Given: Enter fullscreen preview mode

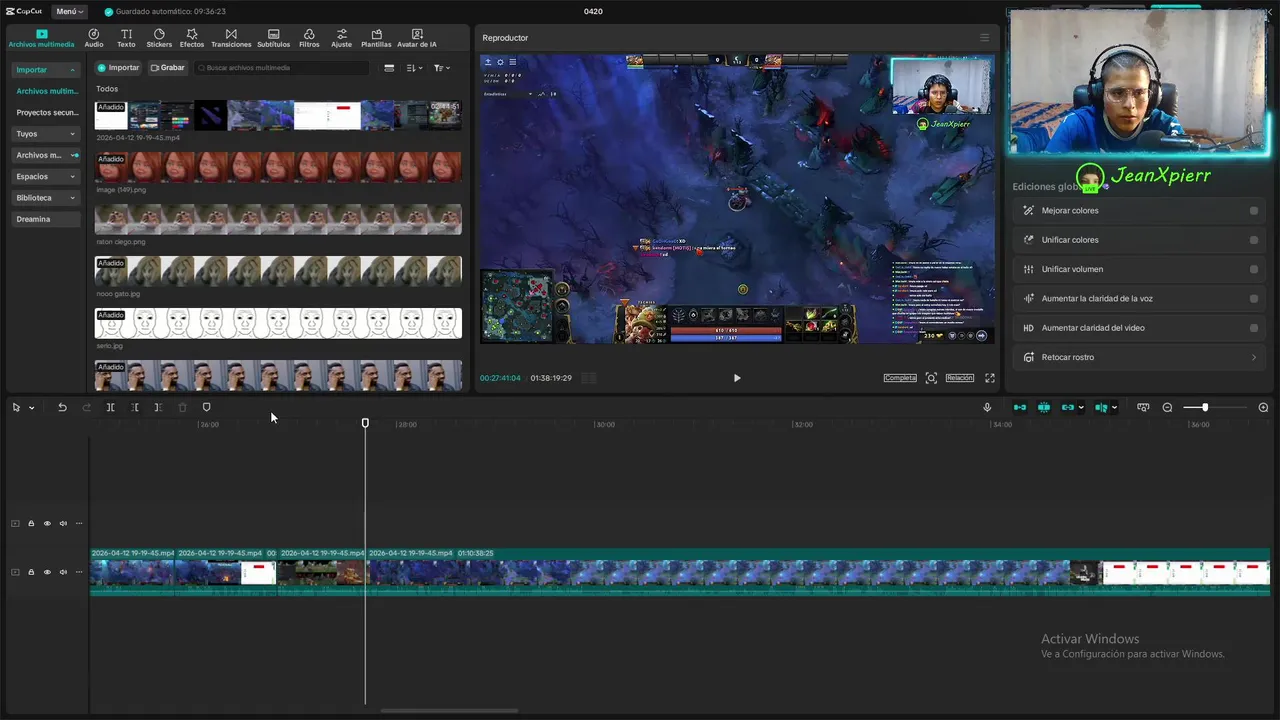Looking at the screenshot, I should tap(990, 378).
